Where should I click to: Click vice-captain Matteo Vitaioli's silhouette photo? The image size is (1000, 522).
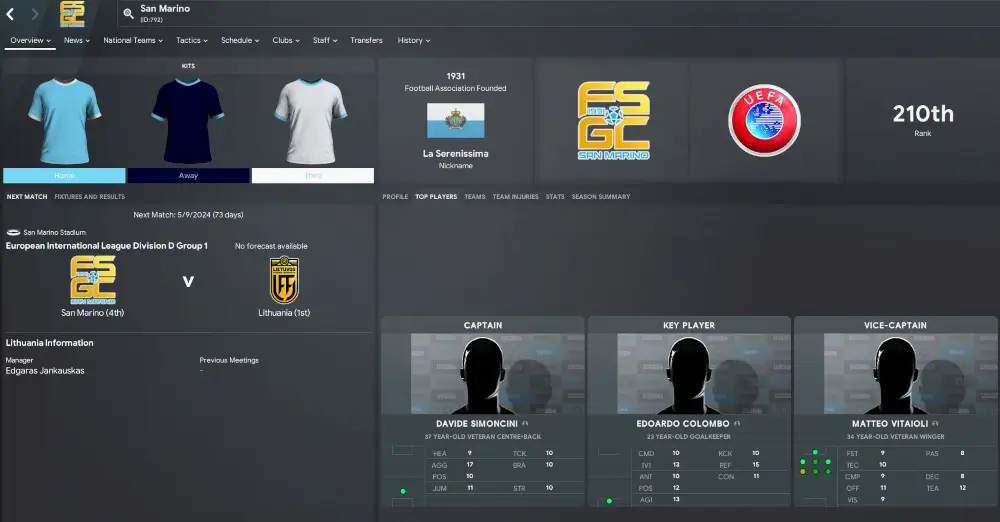[895, 375]
